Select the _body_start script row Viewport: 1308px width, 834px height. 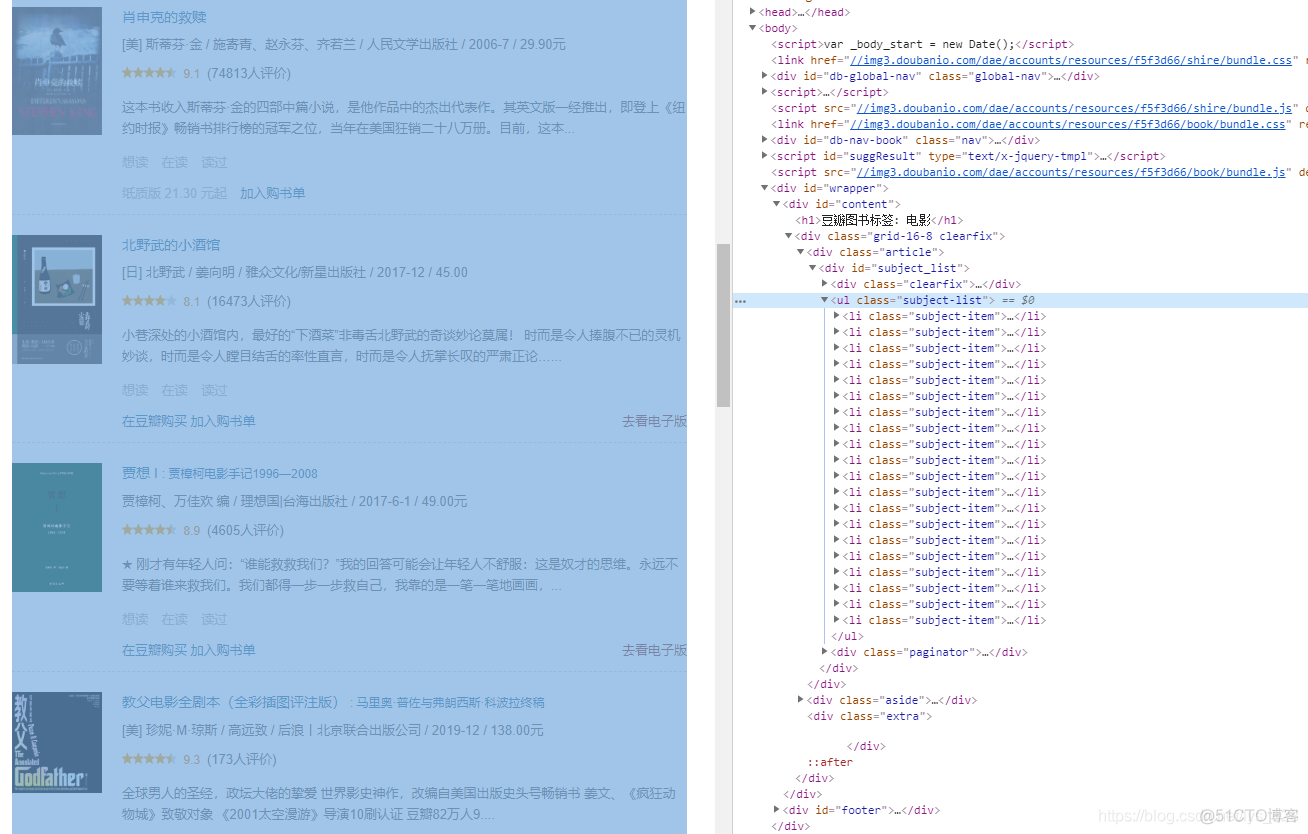[x=922, y=44]
